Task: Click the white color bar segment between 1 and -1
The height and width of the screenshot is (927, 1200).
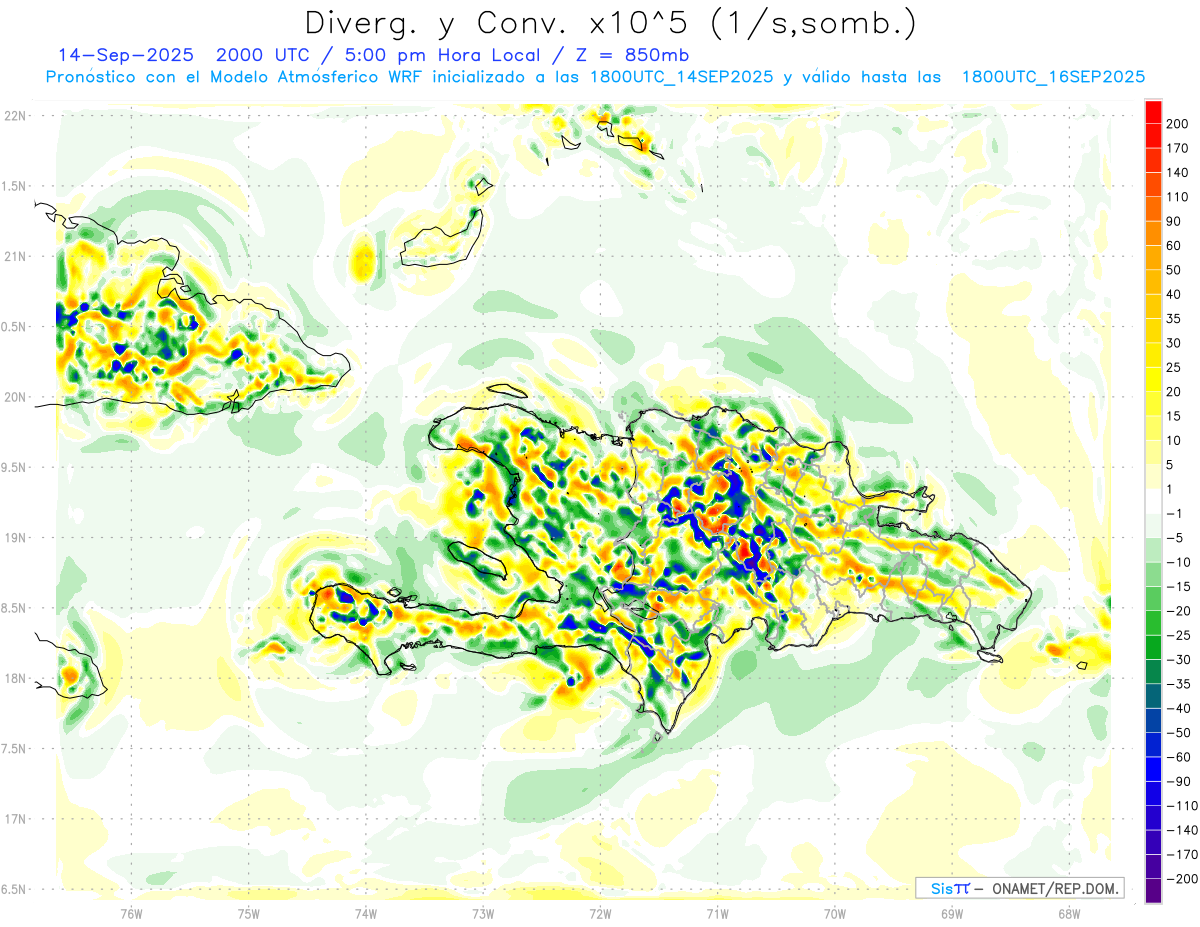Action: click(x=1154, y=501)
